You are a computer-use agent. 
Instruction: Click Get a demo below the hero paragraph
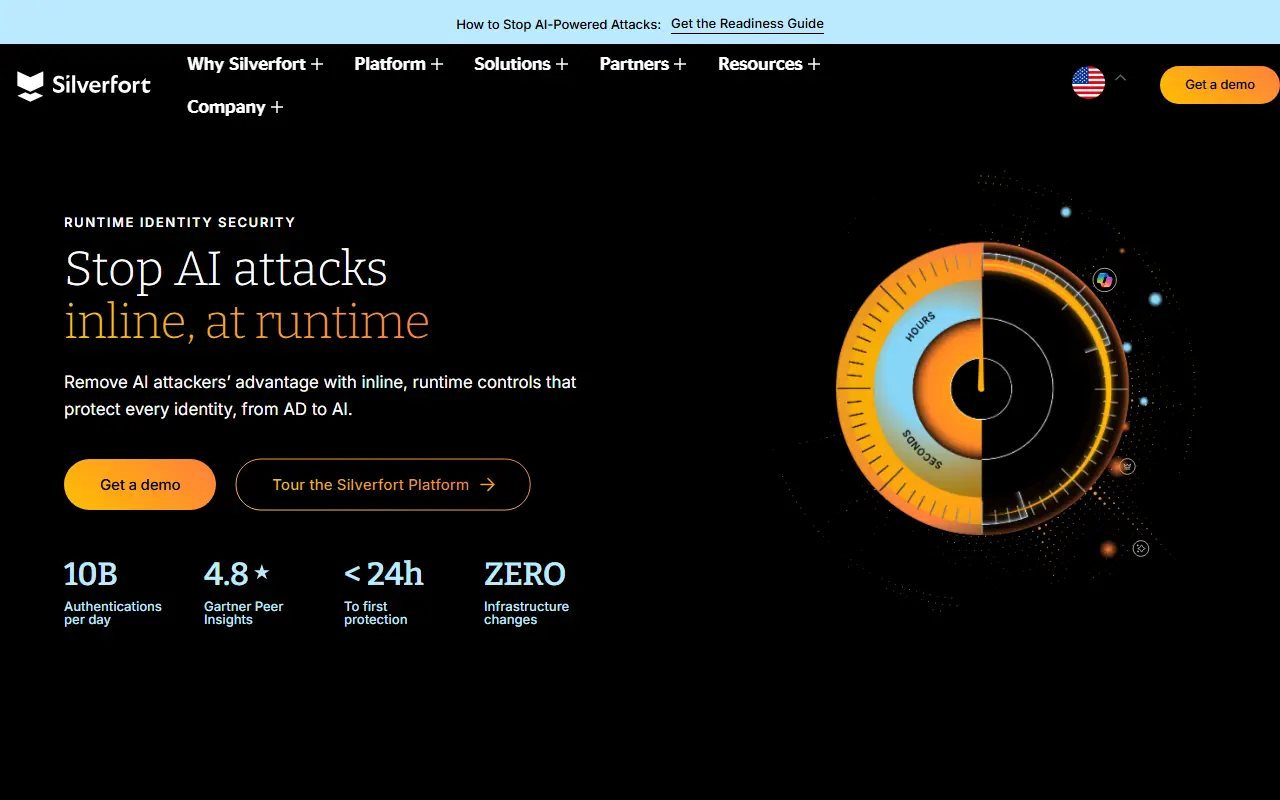coord(140,485)
